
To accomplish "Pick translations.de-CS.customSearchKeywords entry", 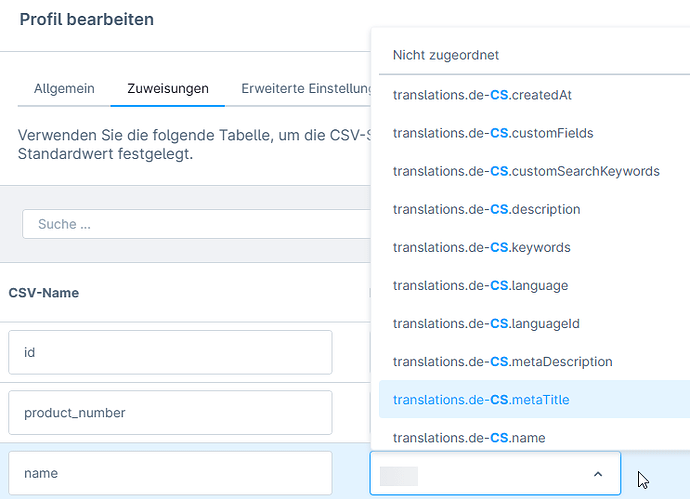I will tap(526, 171).
